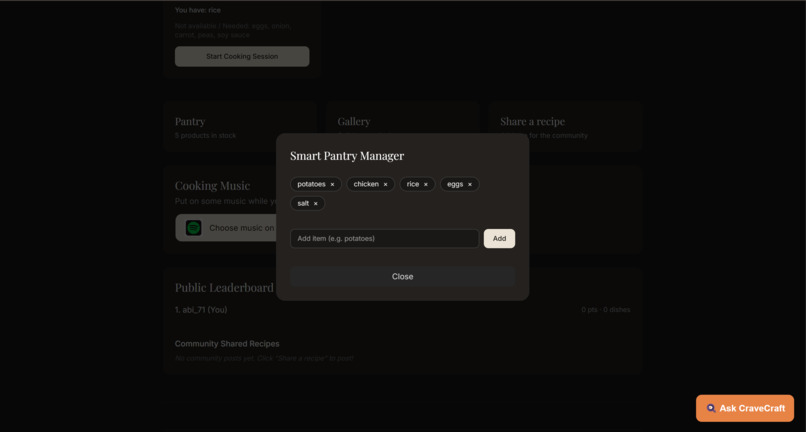Viewport: 806px width, 432px height.
Task: Remove eggs from the pantry list
Action: click(470, 184)
